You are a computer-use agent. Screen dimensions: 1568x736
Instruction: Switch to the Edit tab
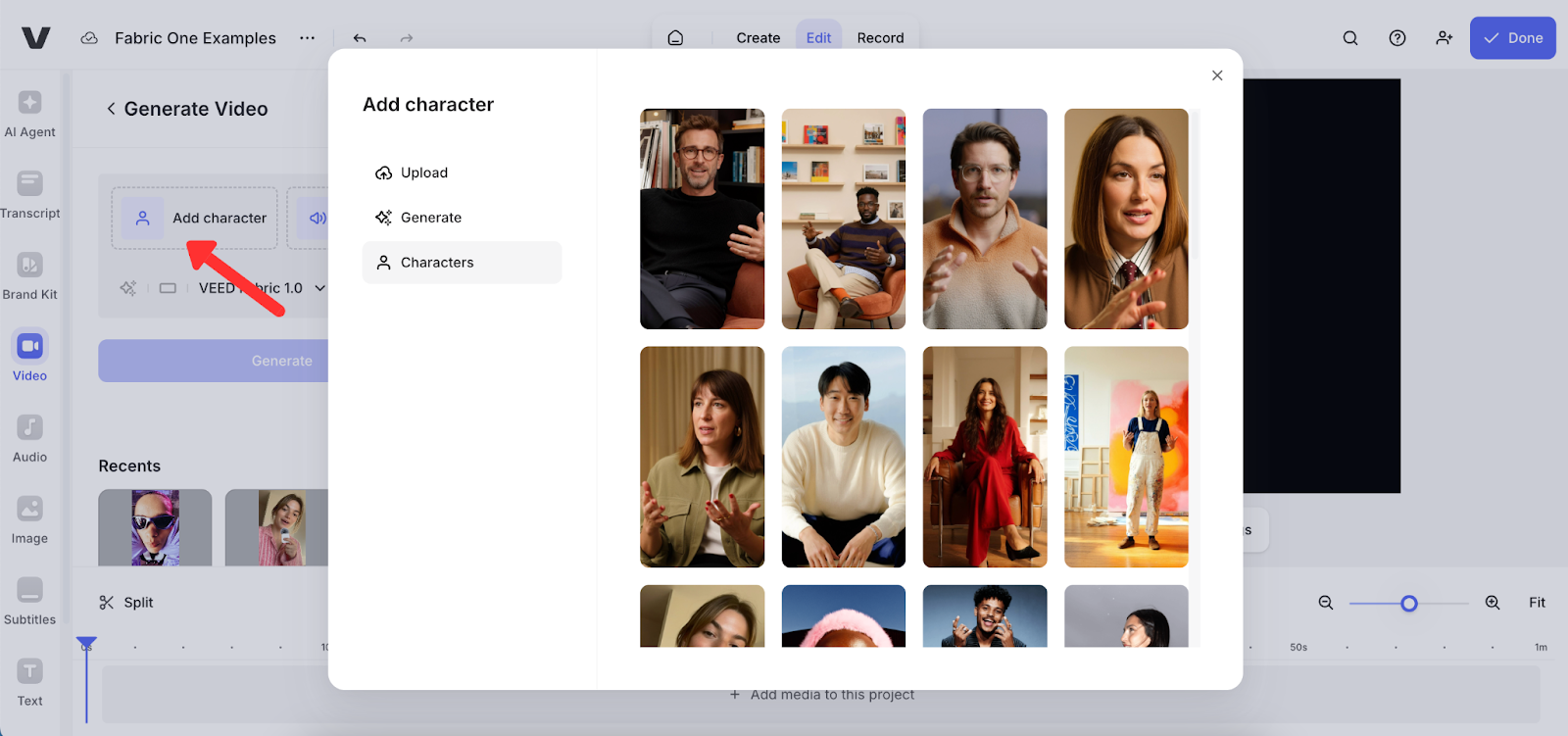coord(818,38)
